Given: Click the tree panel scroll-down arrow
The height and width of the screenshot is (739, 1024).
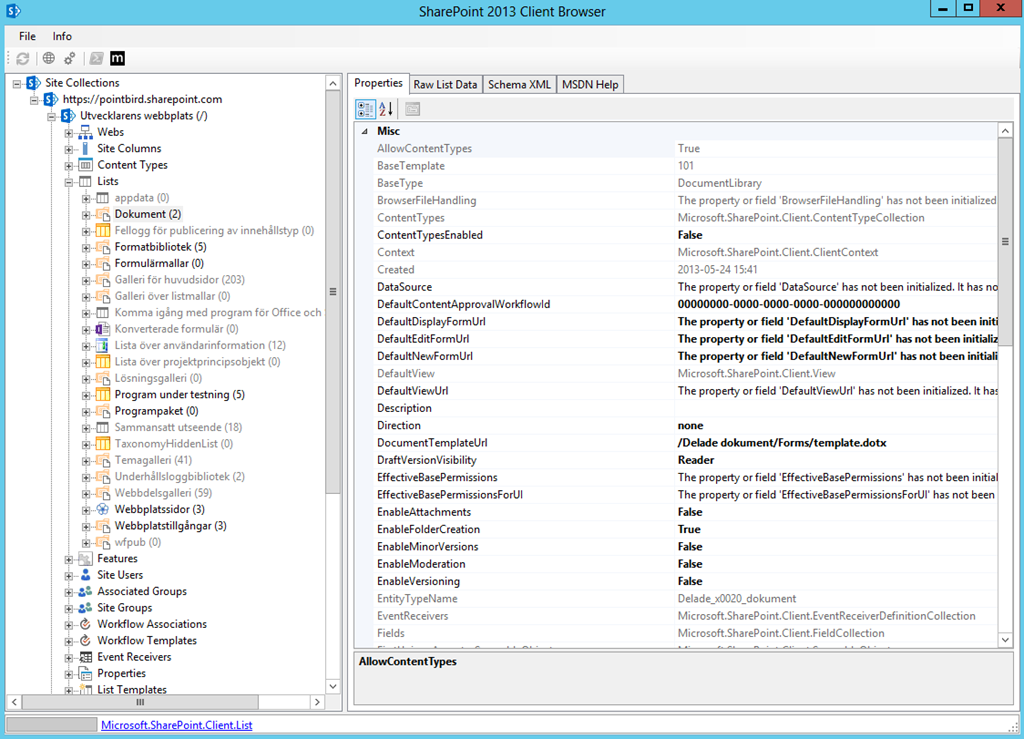Looking at the screenshot, I should click(333, 686).
